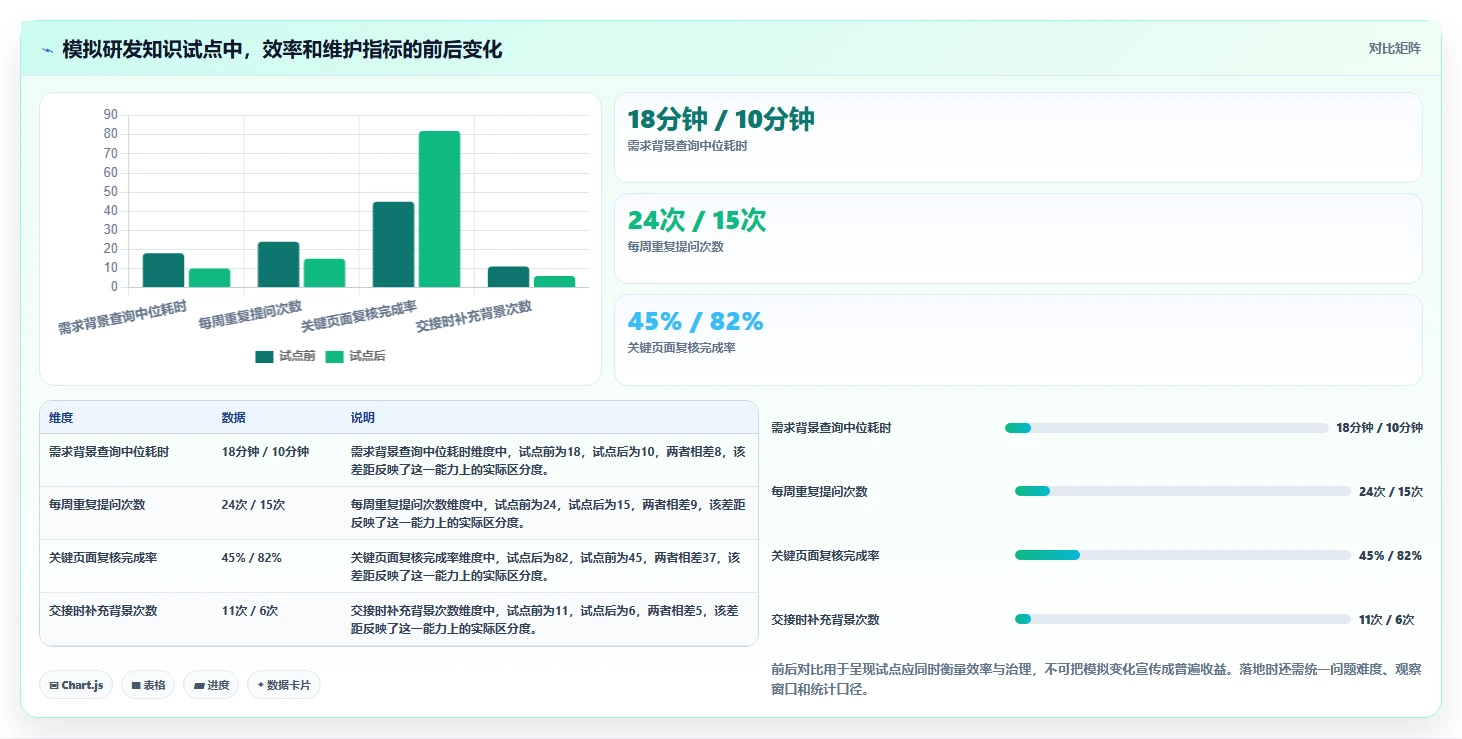Screen dimensions: 1462x739
Task: Click table data cell 18分钟 / 10分钟
Action: coord(265,452)
